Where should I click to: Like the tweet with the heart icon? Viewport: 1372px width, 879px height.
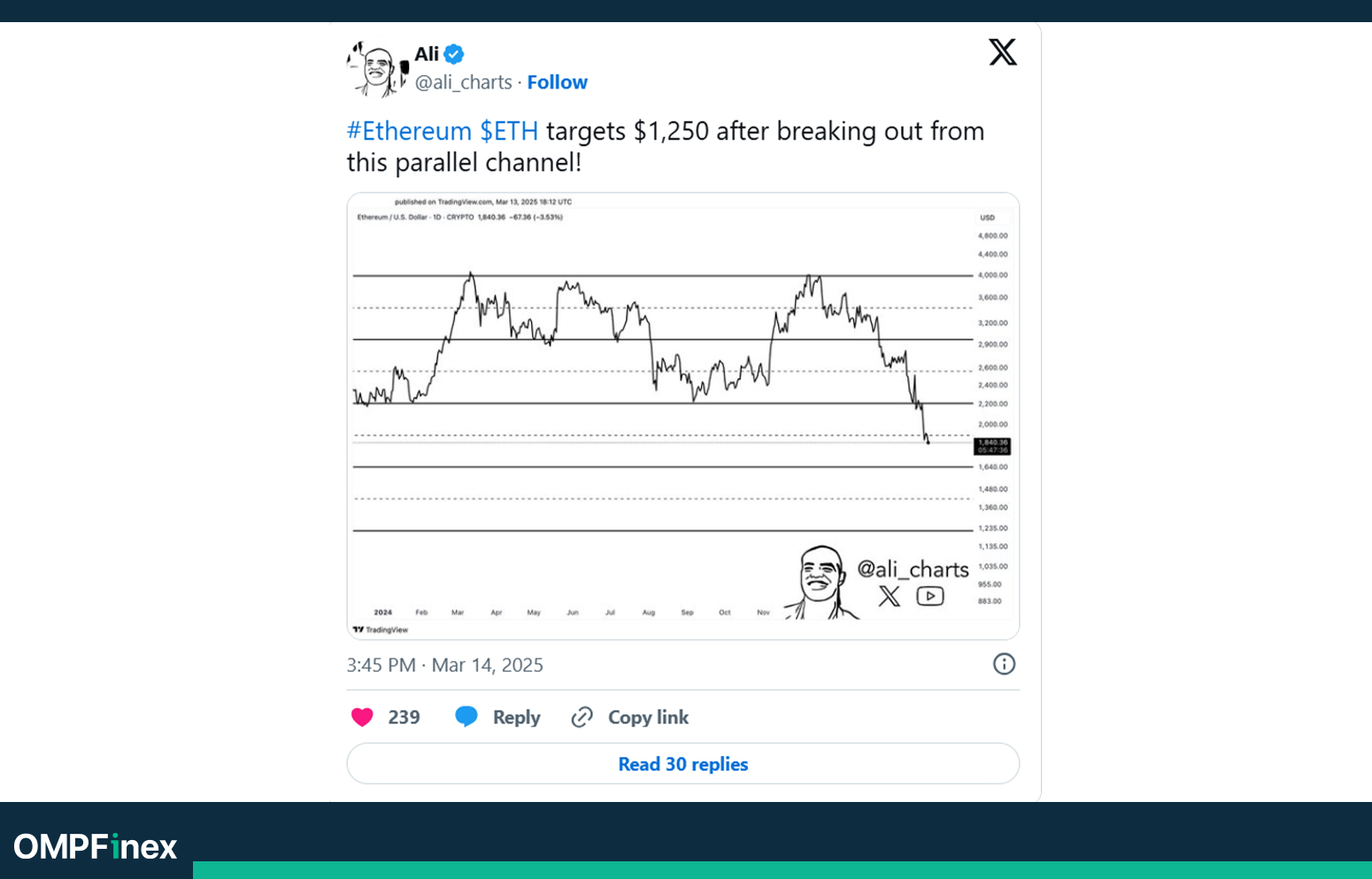(x=362, y=717)
